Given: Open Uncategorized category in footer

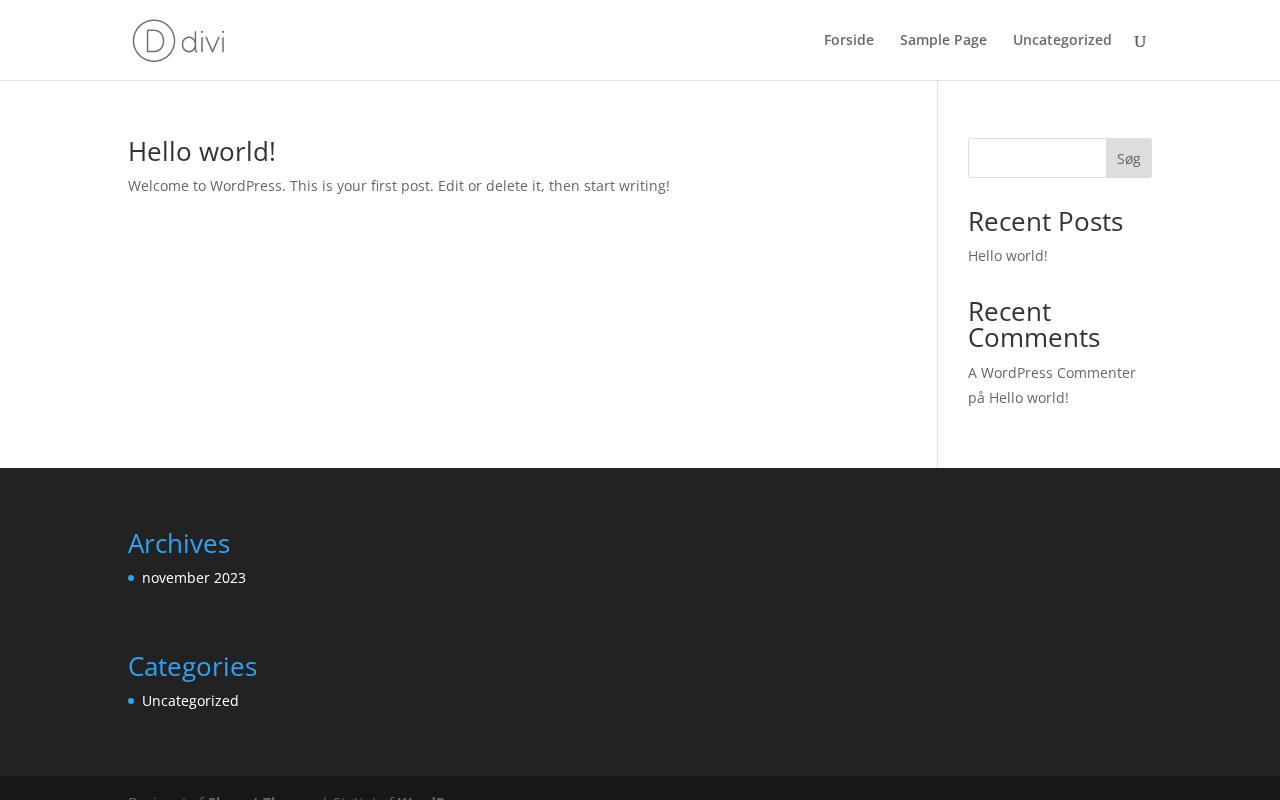Looking at the screenshot, I should click(x=190, y=701).
